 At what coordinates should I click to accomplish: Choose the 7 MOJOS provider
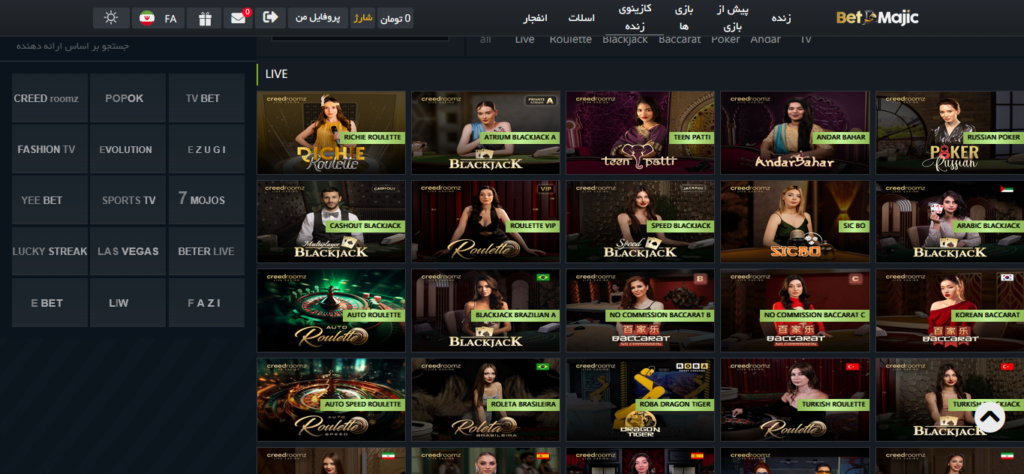click(206, 200)
